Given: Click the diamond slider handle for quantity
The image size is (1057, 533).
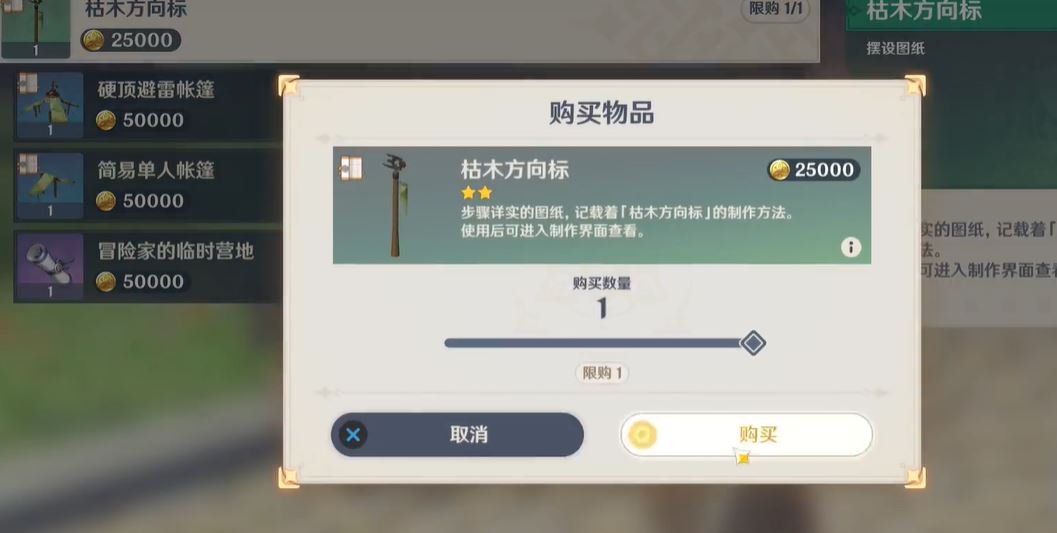Looking at the screenshot, I should 752,343.
